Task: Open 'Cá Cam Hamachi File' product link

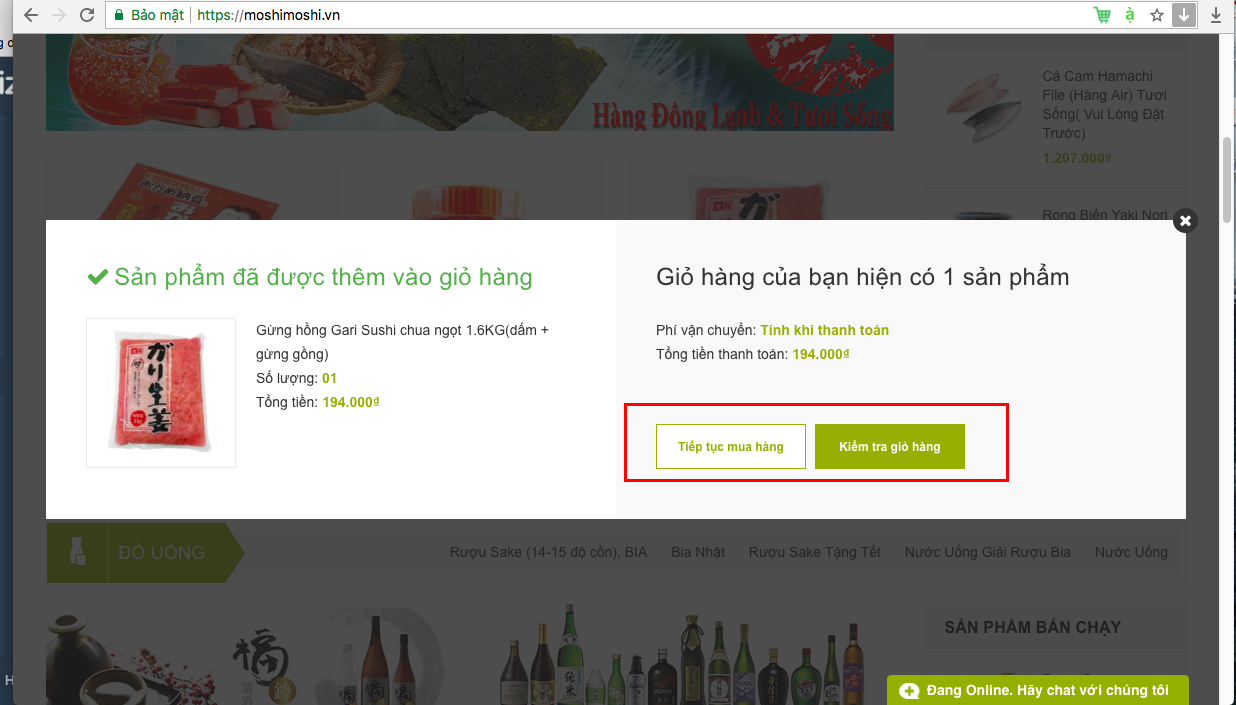Action: click(1104, 104)
